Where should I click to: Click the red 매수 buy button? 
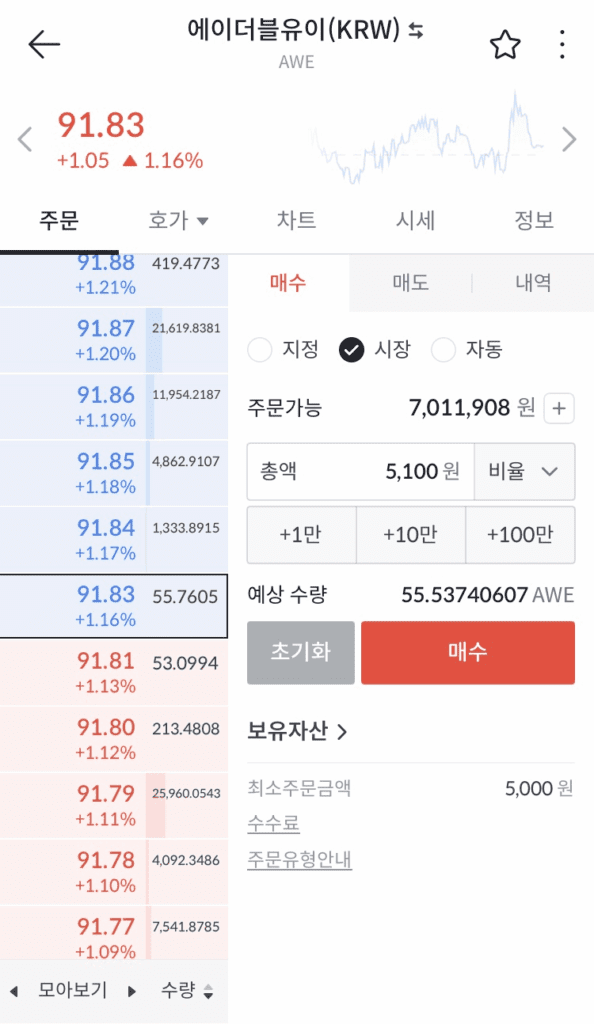pos(468,652)
